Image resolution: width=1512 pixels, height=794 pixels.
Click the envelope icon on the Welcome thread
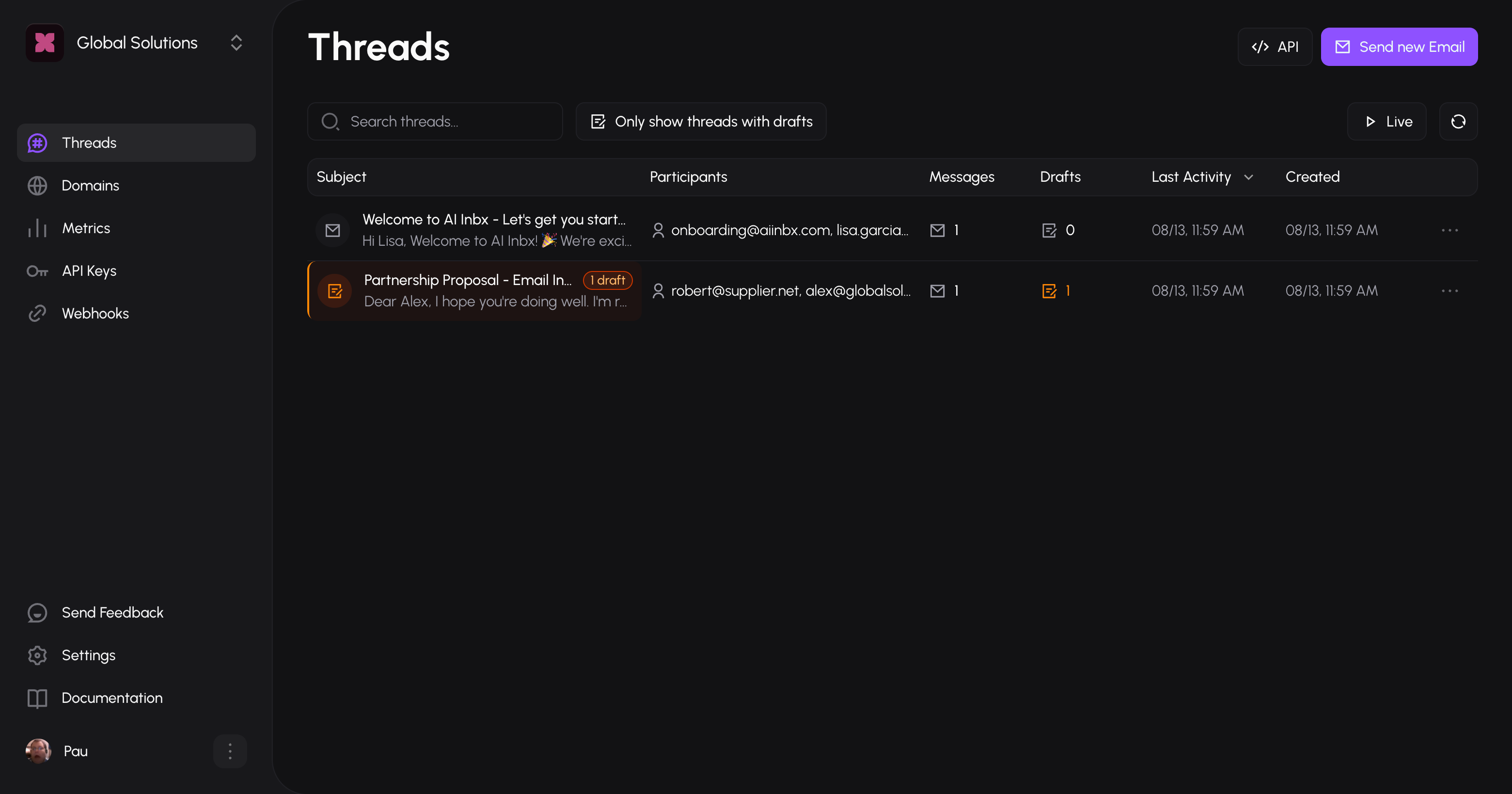332,230
